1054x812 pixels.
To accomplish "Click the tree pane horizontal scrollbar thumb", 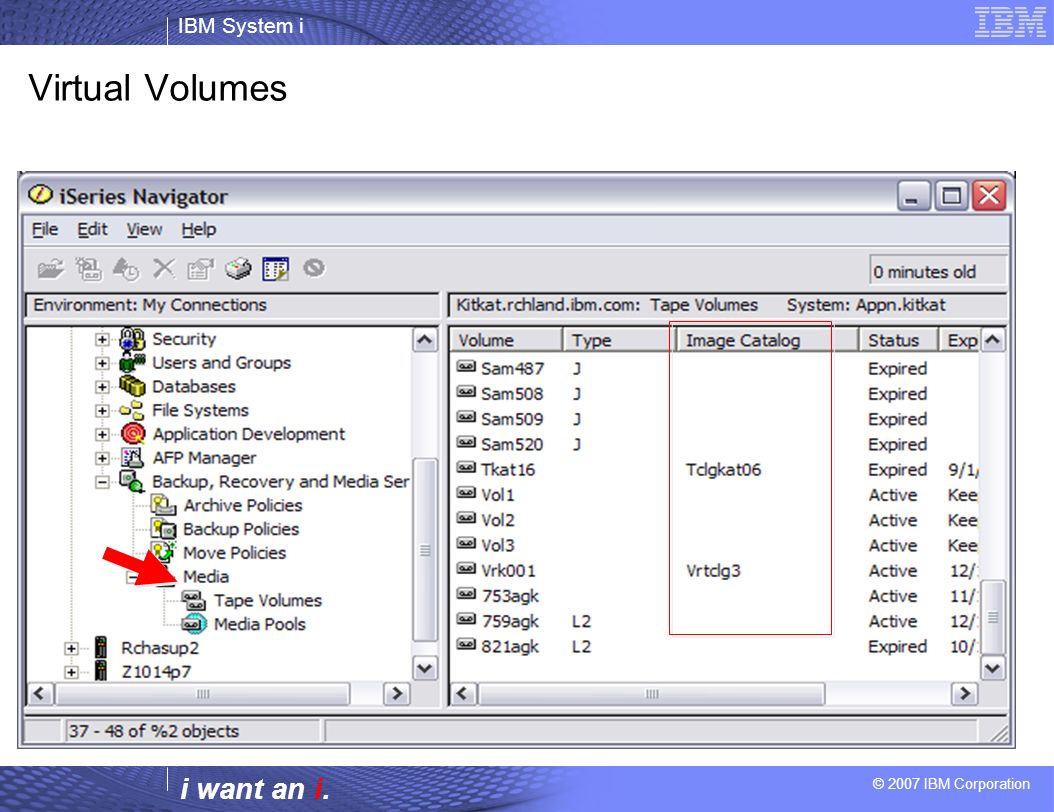I will (202, 693).
